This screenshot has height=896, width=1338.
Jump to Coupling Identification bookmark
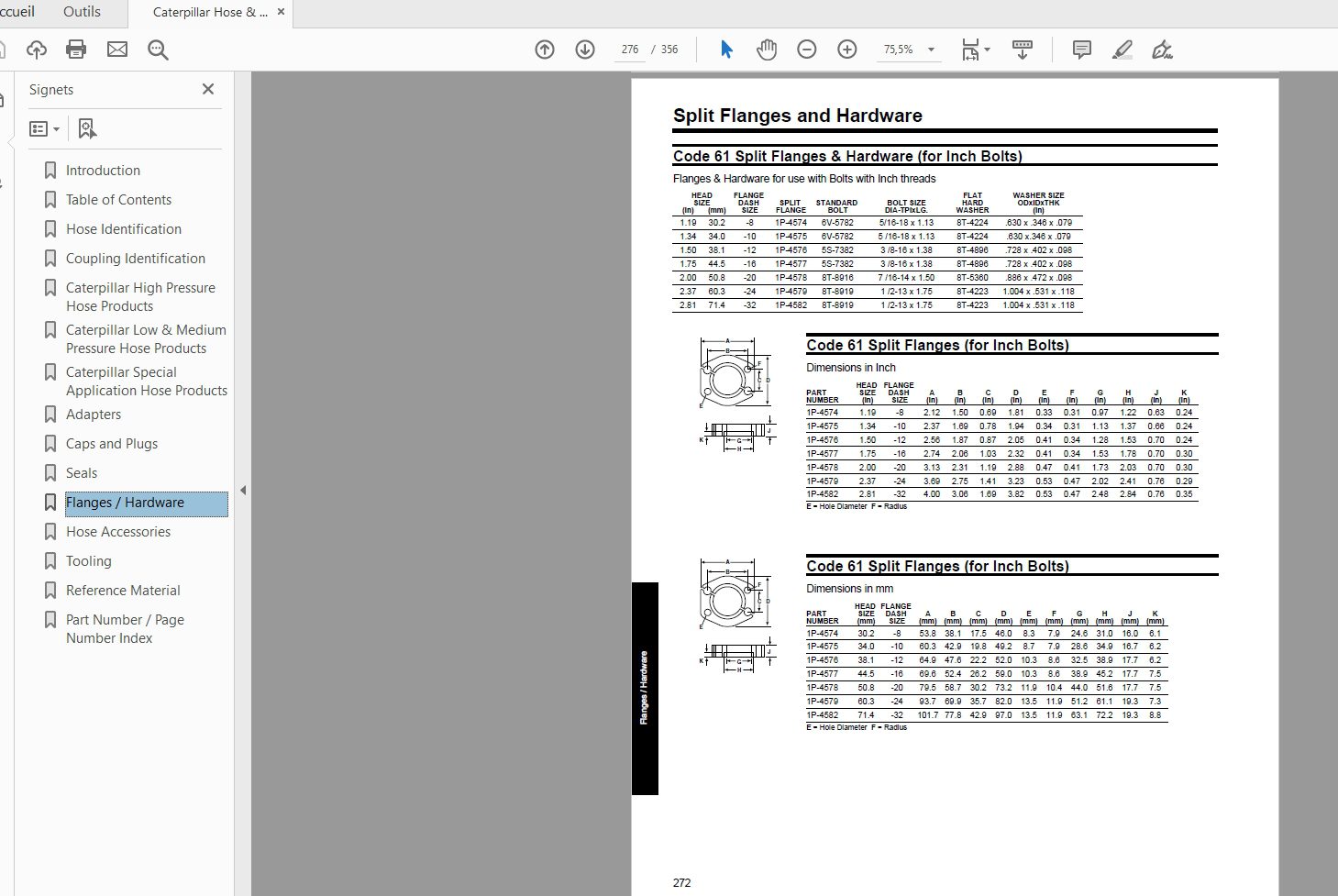click(136, 259)
